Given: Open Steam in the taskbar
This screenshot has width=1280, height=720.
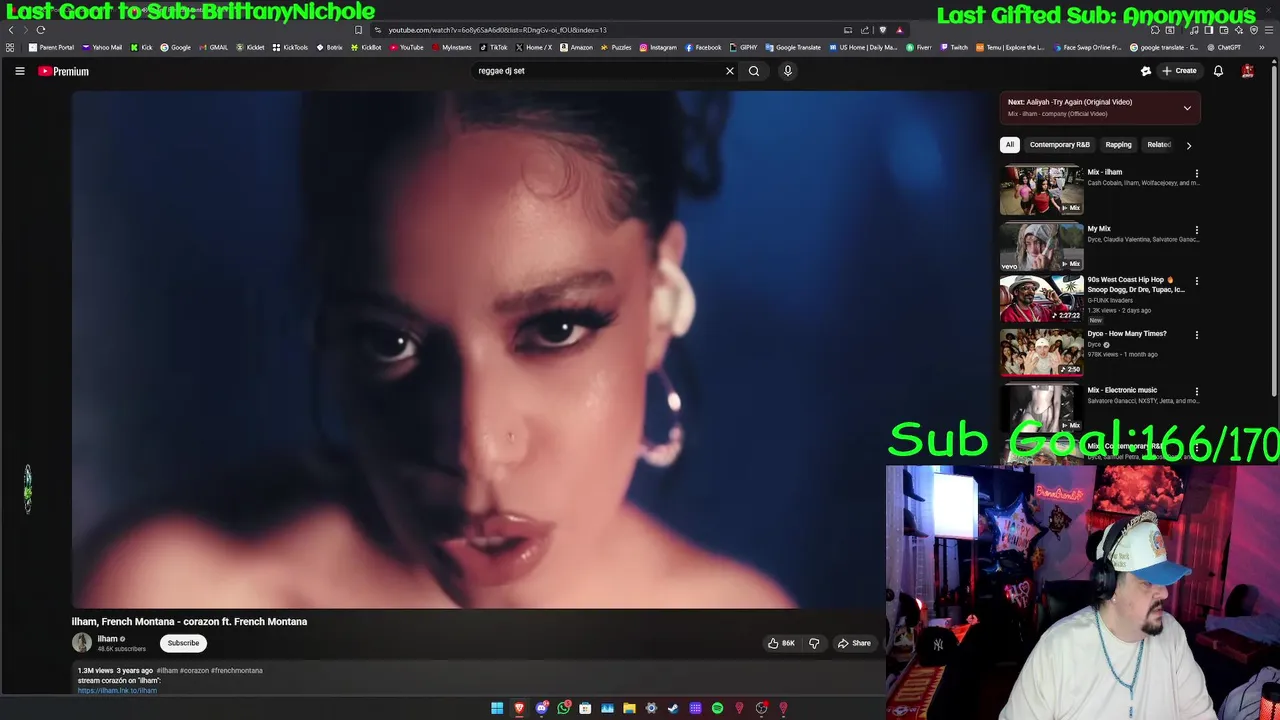Looking at the screenshot, I should (x=673, y=708).
